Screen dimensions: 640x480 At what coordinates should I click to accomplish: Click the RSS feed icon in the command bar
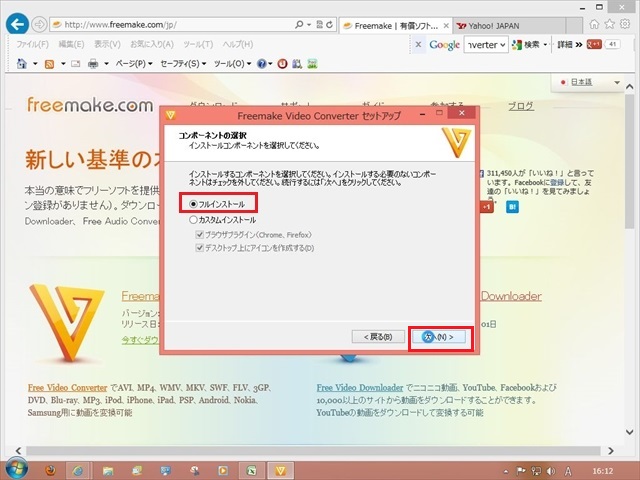(x=50, y=64)
